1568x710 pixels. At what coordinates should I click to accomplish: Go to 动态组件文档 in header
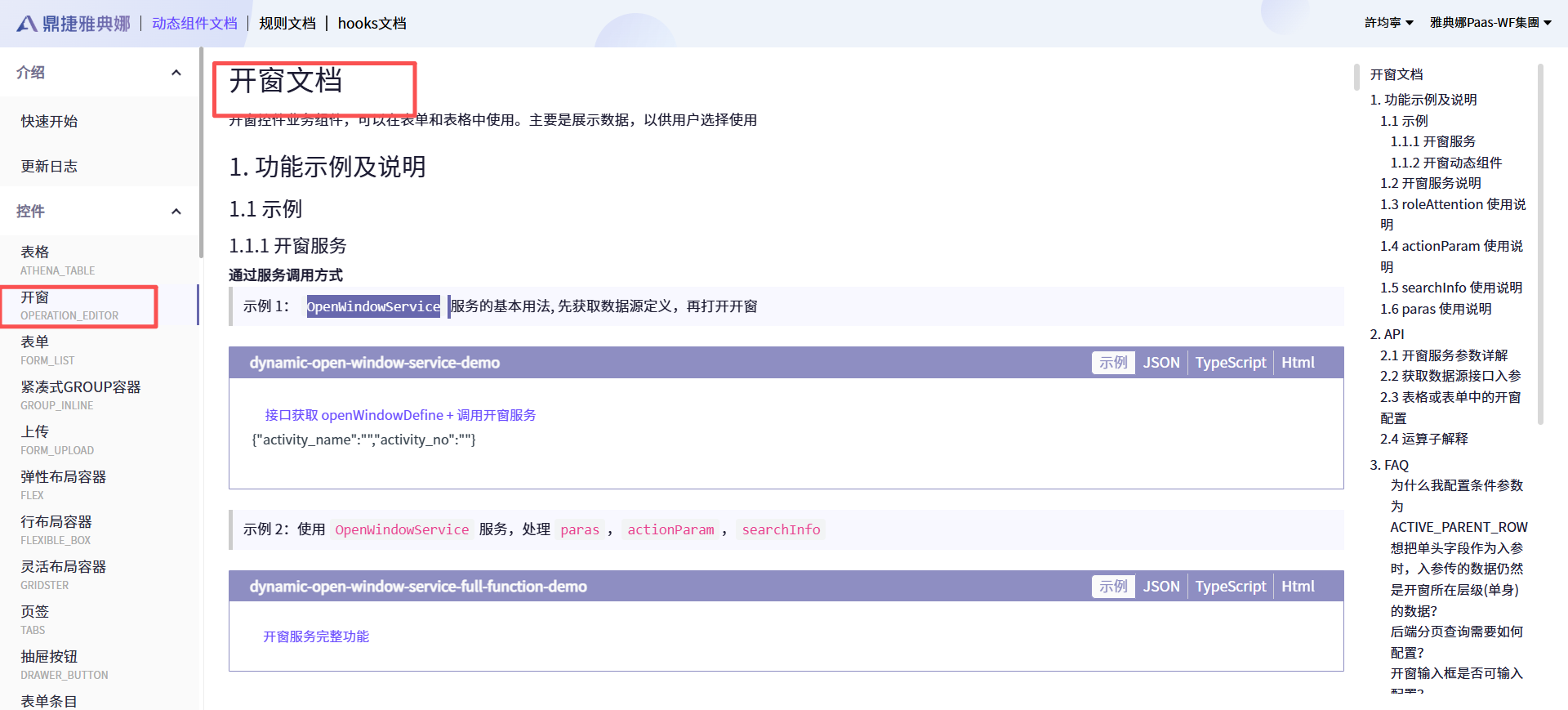[x=194, y=24]
